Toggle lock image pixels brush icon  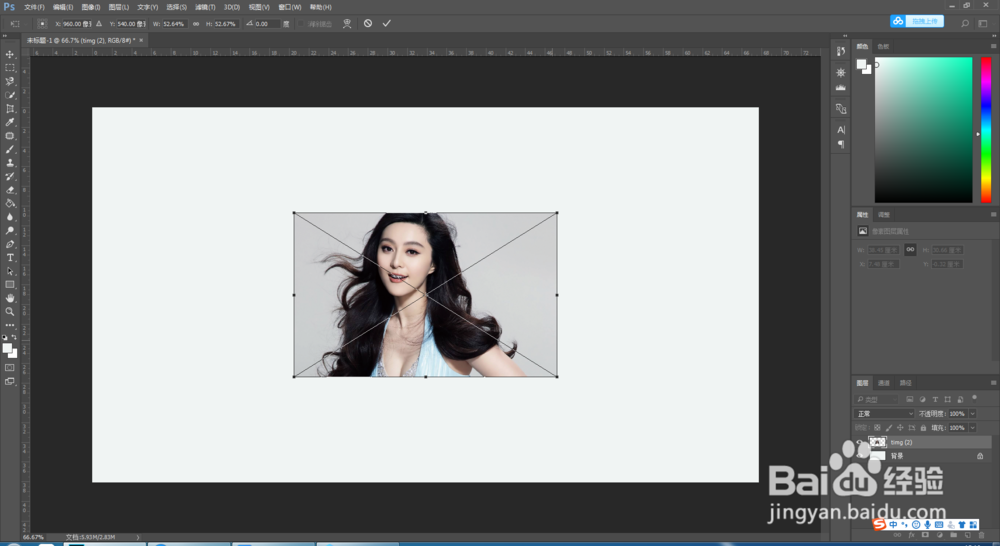click(x=889, y=428)
